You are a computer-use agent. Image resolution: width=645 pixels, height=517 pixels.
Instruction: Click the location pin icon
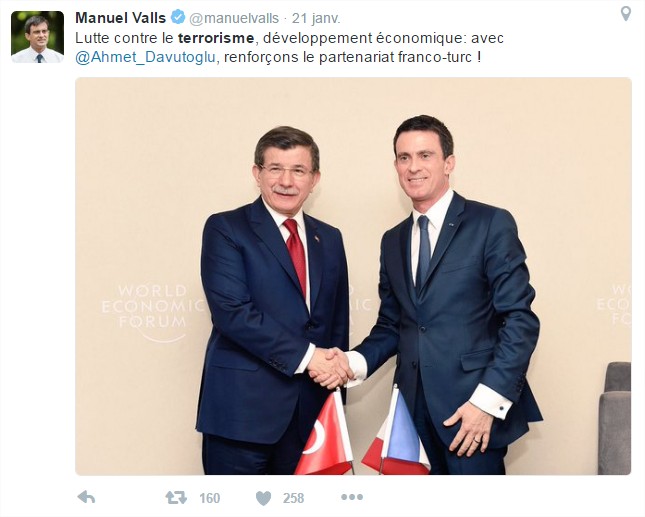pyautogui.click(x=626, y=14)
